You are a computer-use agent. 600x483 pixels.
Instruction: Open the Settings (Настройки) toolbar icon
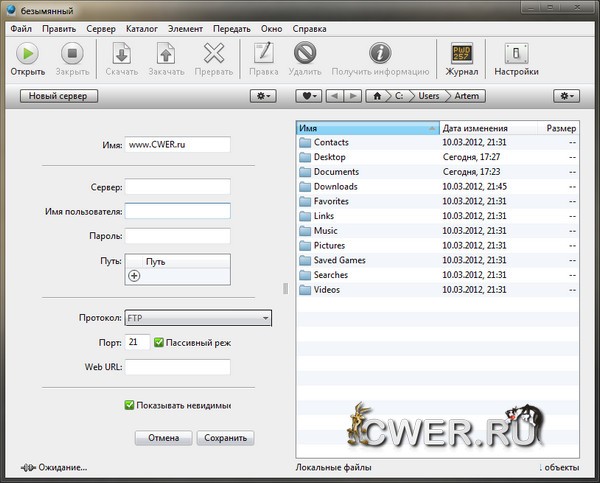coord(516,53)
